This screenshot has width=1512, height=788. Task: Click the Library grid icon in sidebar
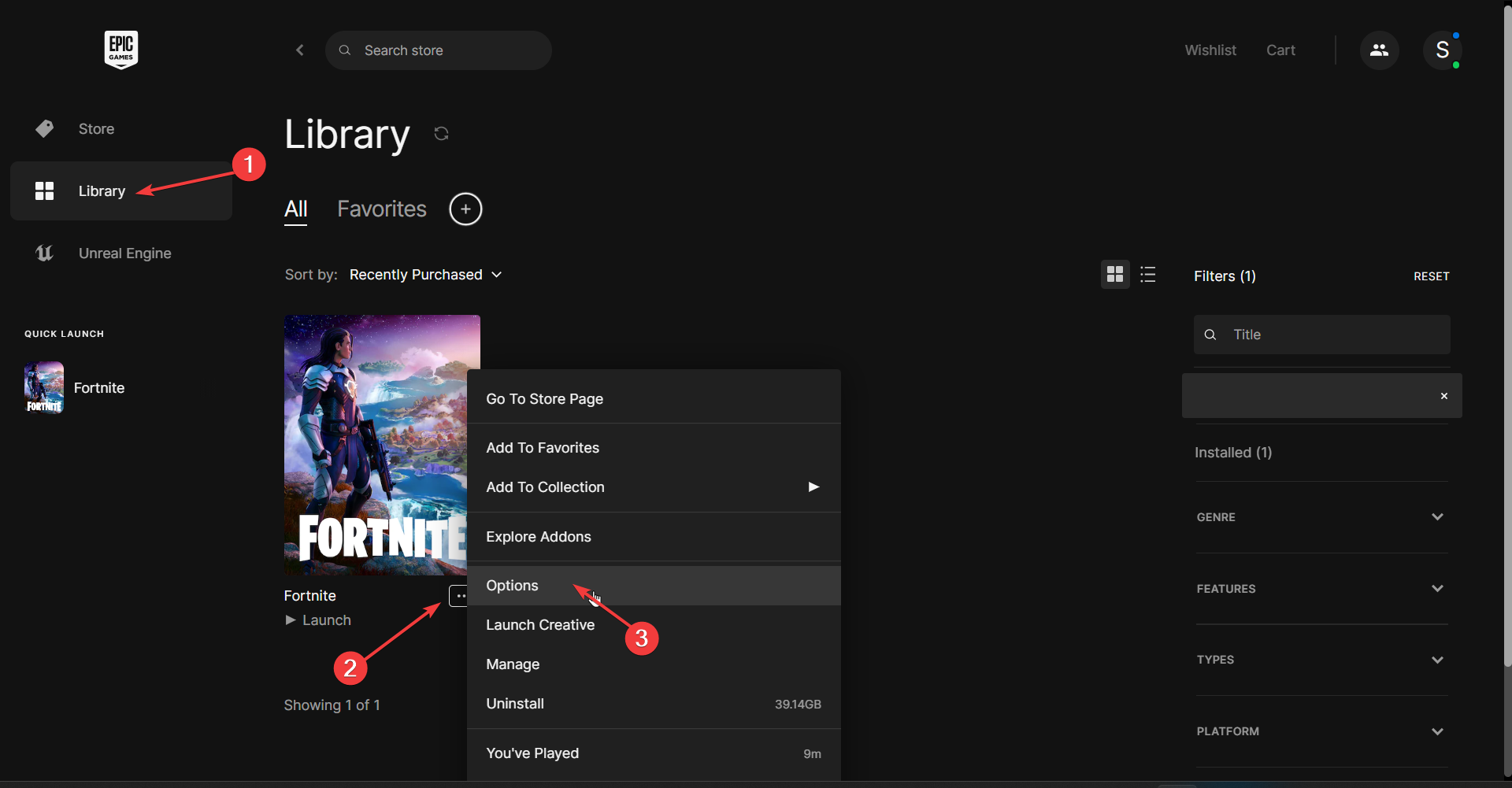click(45, 191)
